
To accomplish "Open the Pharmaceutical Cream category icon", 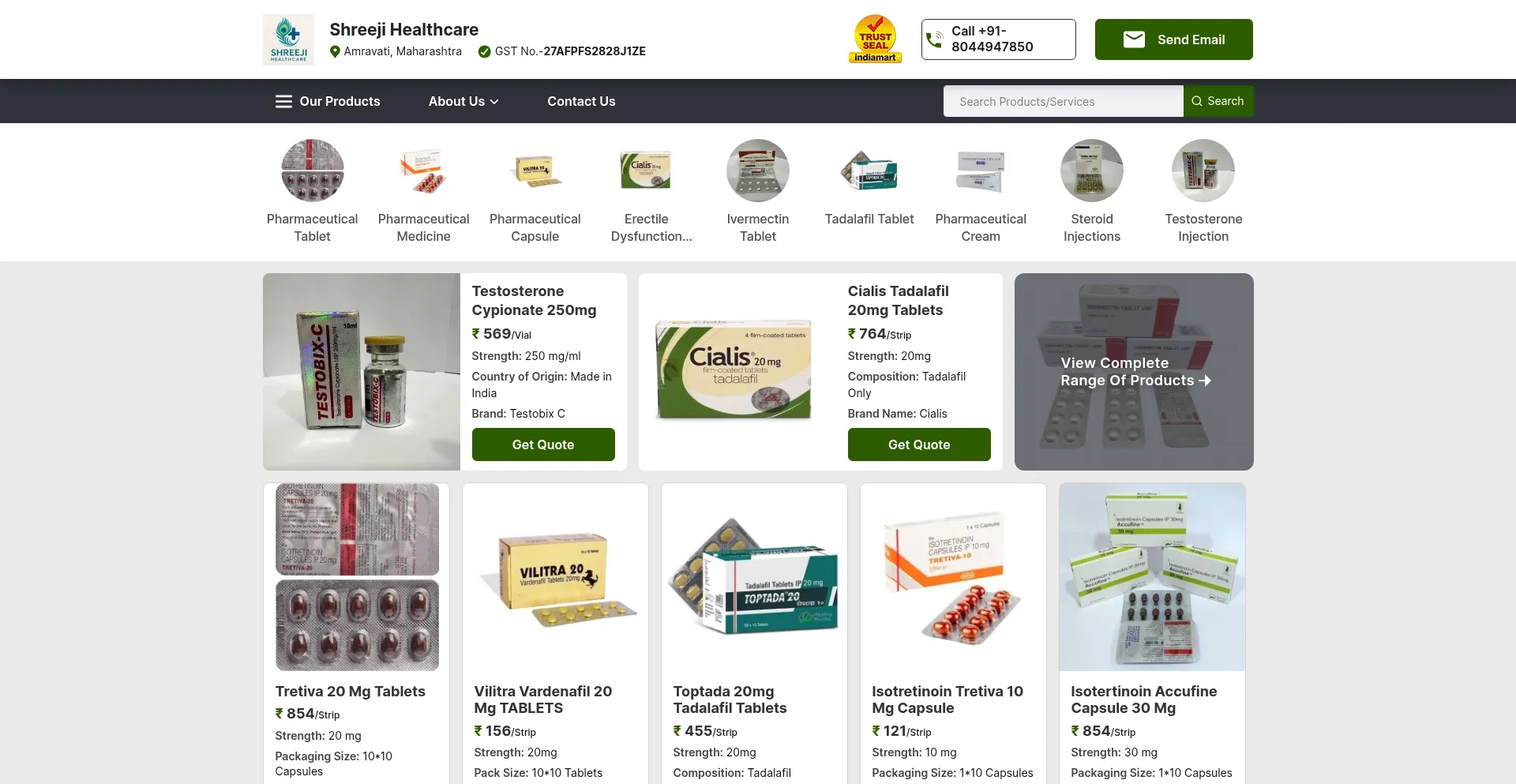I will click(x=980, y=171).
